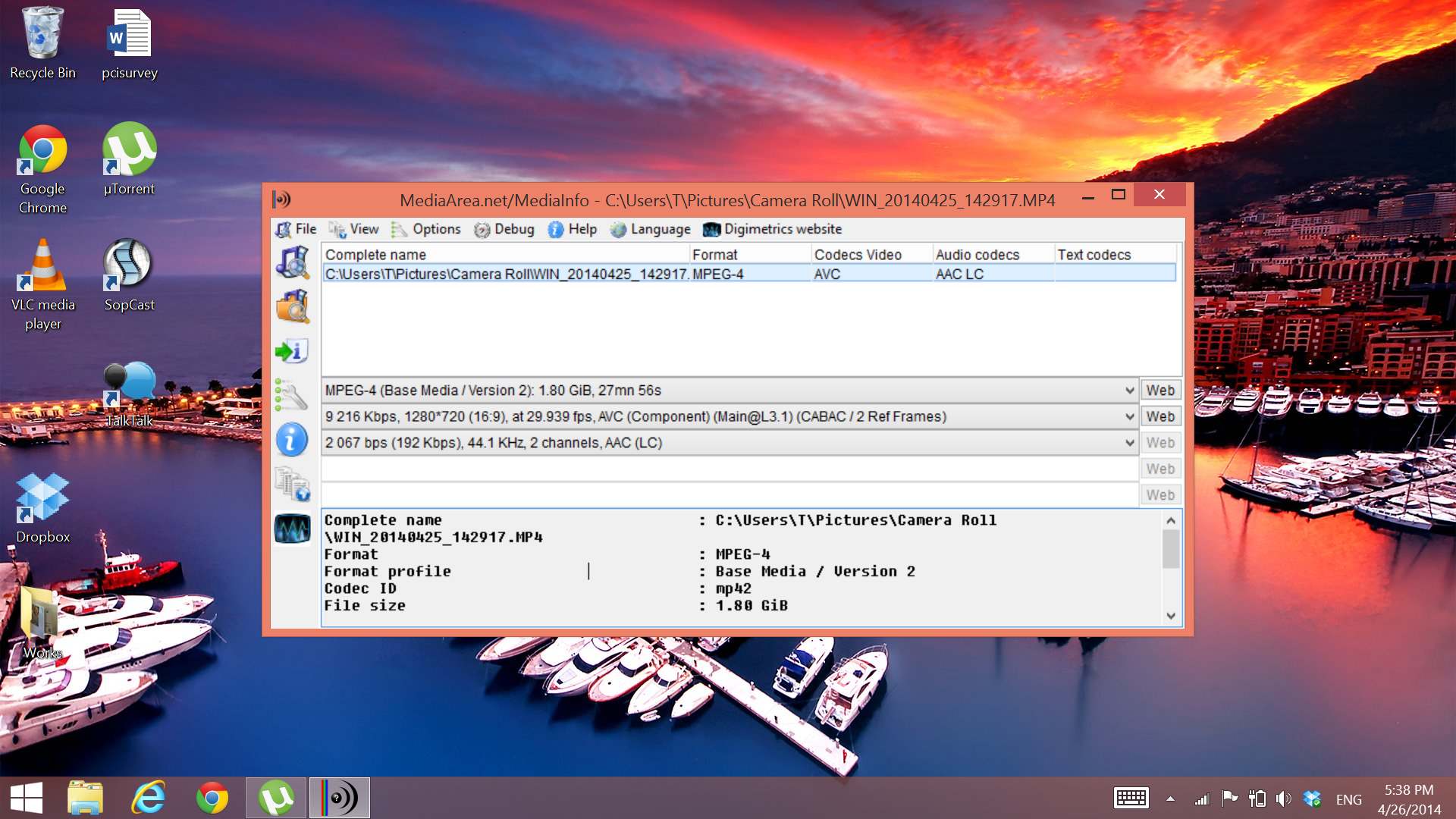Expand the AAC audio stream dropdown
This screenshot has width=1456, height=819.
click(1129, 443)
